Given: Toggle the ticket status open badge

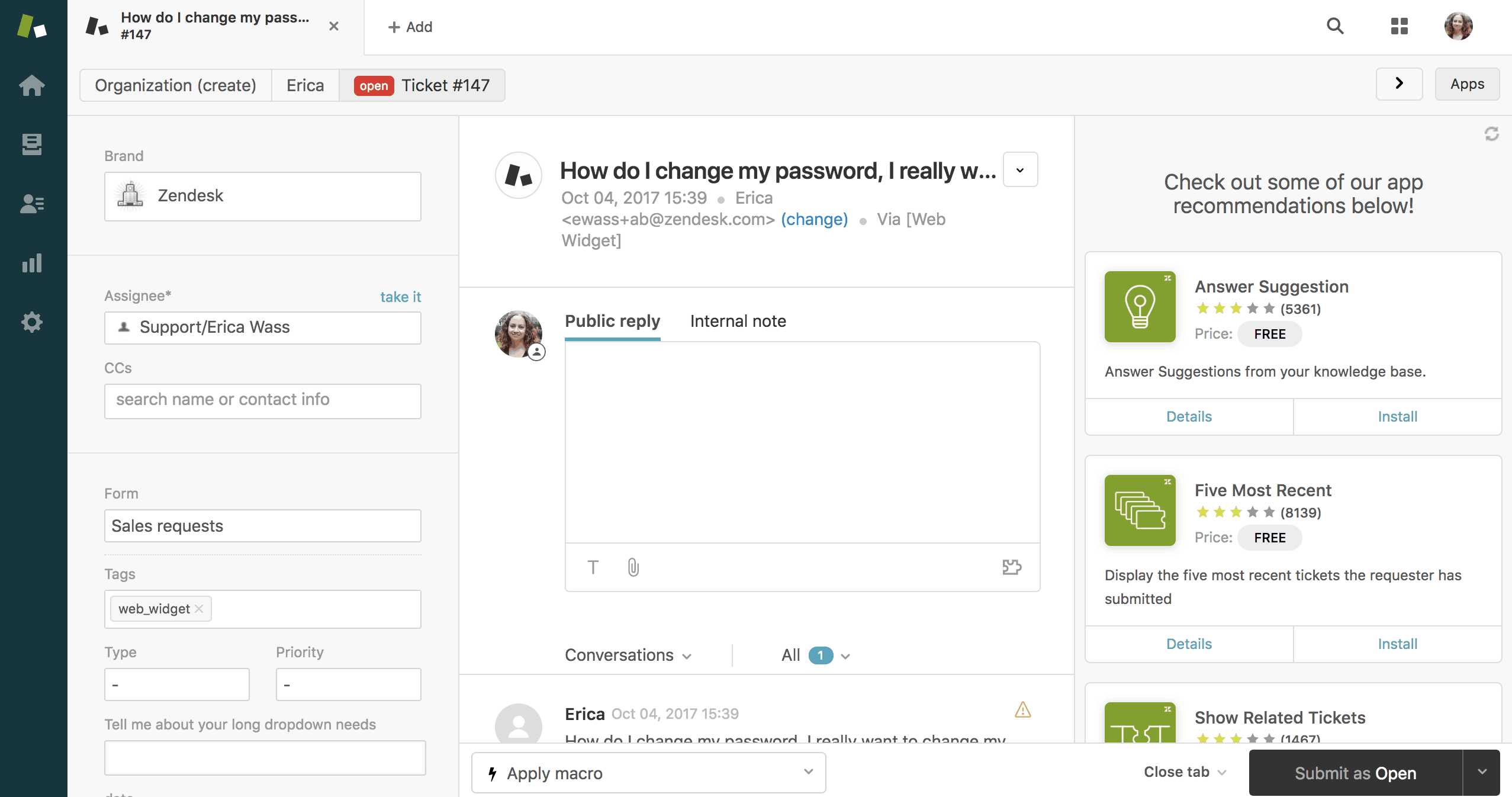Looking at the screenshot, I should click(x=374, y=85).
